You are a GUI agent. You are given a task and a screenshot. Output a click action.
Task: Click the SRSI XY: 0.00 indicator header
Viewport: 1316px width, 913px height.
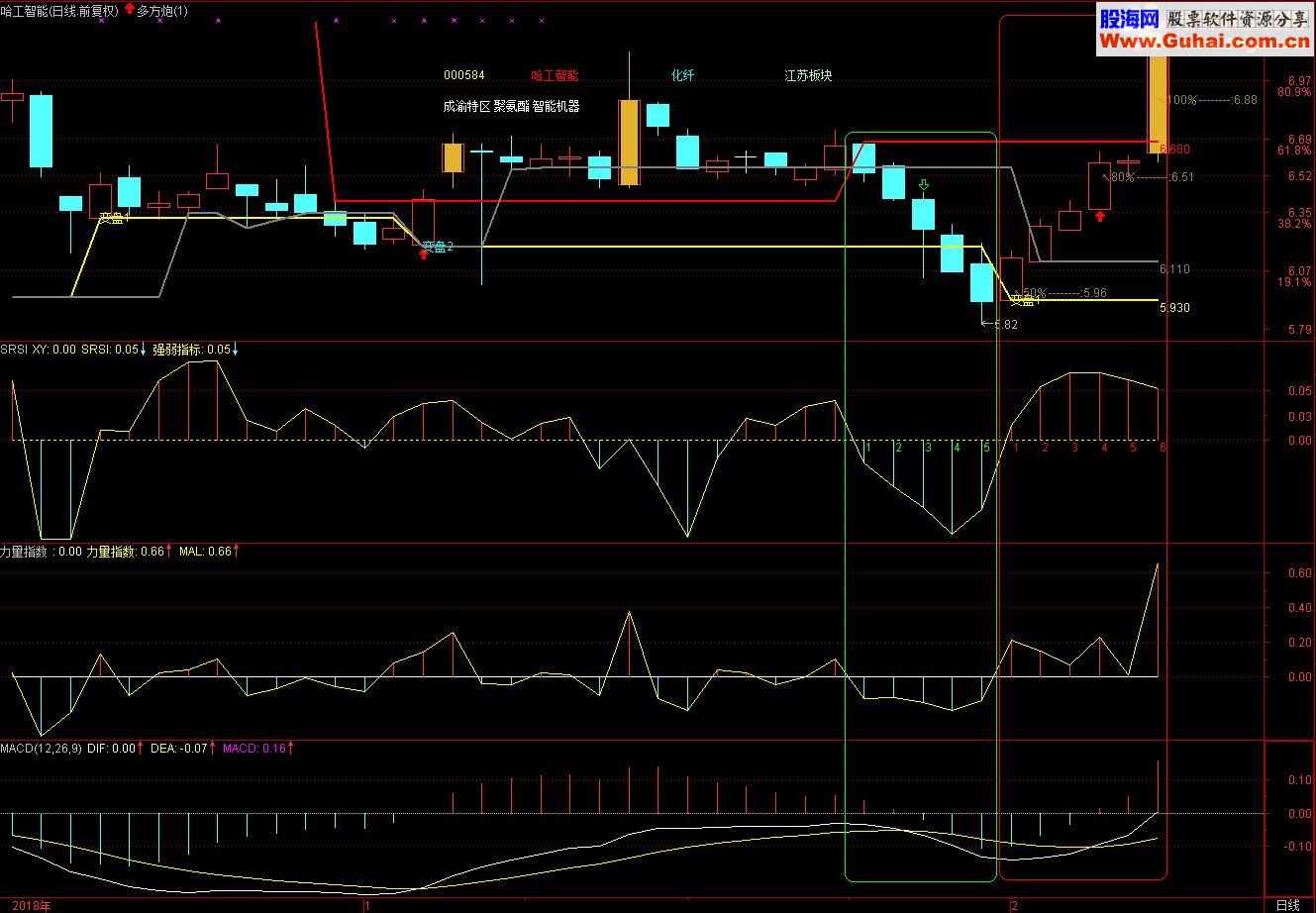pos(38,350)
